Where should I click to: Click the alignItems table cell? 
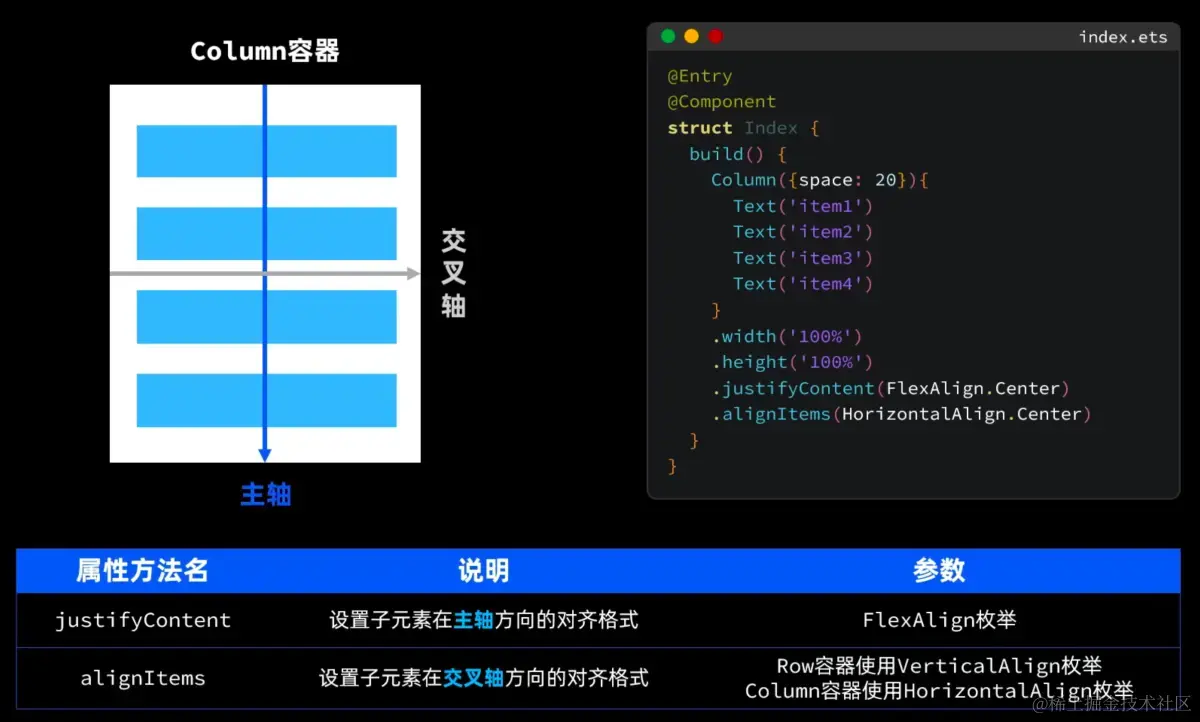click(143, 678)
